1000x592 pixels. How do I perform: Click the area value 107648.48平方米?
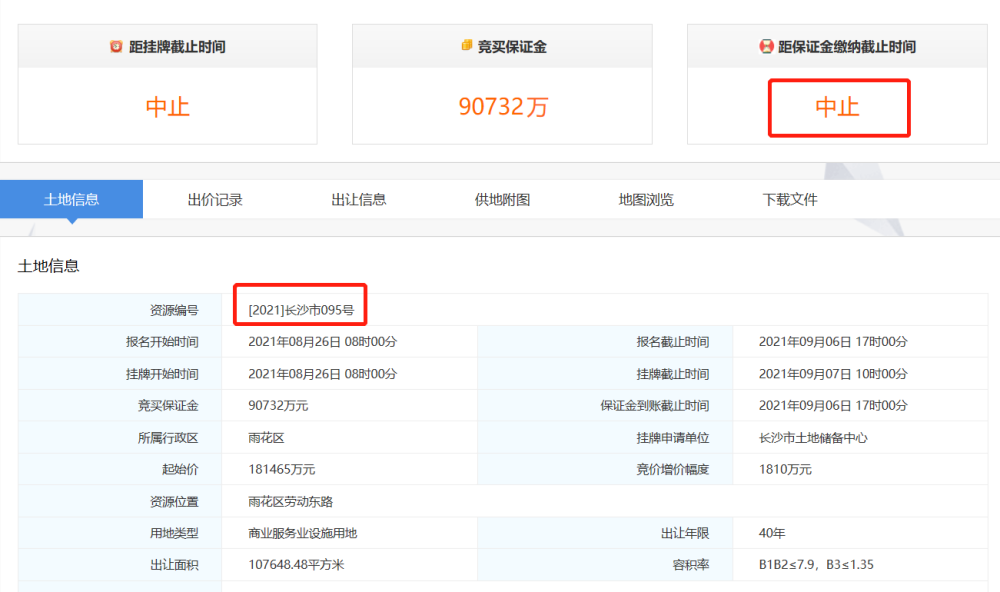point(296,565)
